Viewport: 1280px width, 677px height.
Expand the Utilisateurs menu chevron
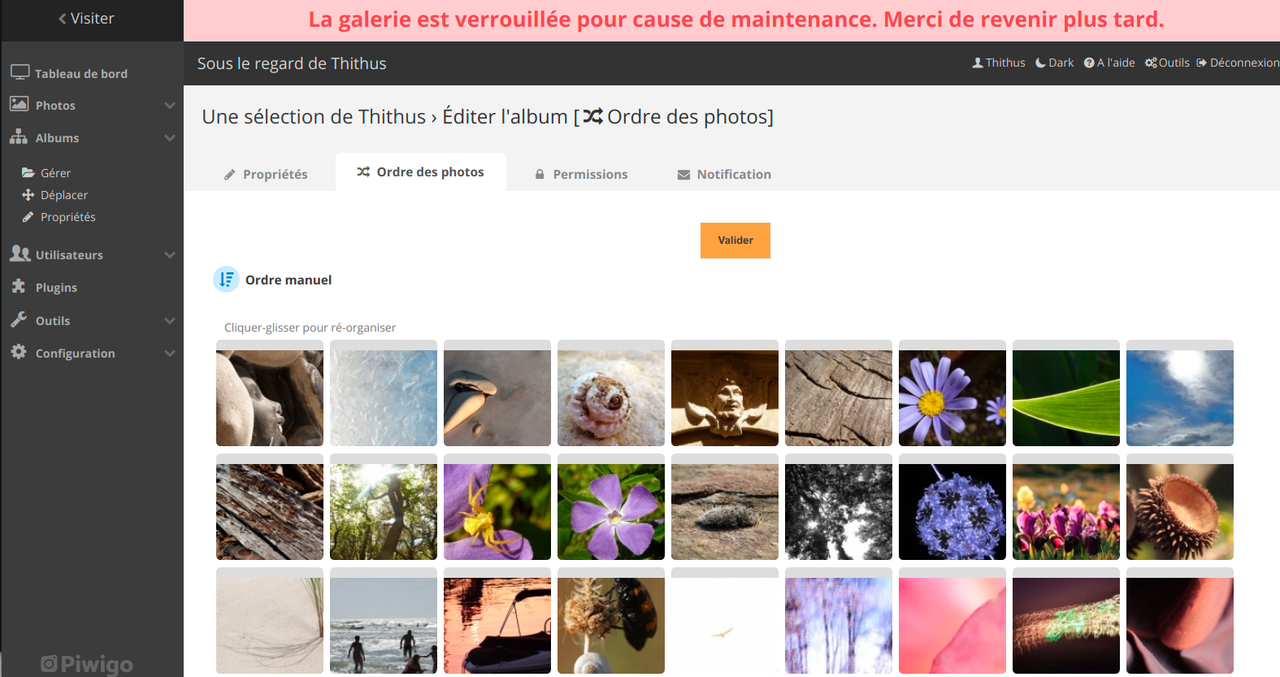click(x=169, y=255)
